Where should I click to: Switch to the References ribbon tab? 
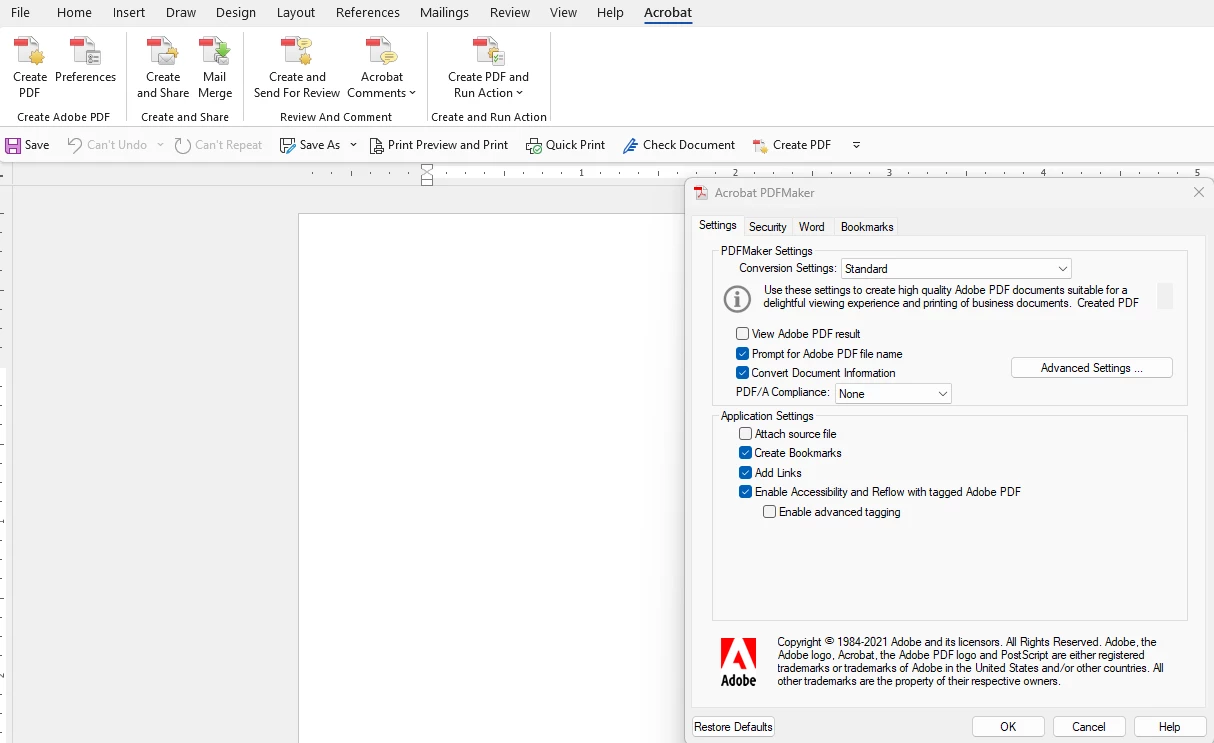(368, 13)
